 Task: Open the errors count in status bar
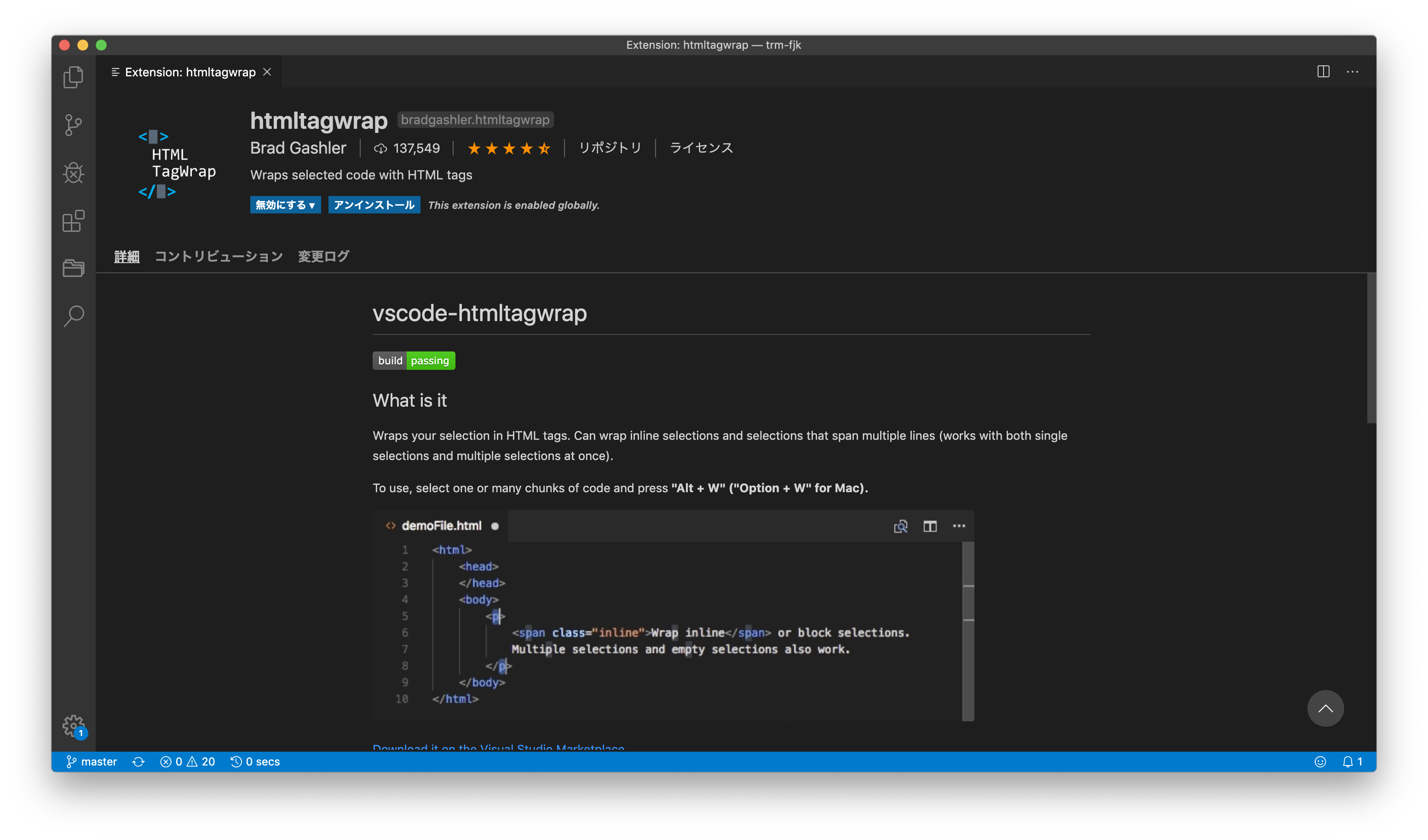pos(171,761)
